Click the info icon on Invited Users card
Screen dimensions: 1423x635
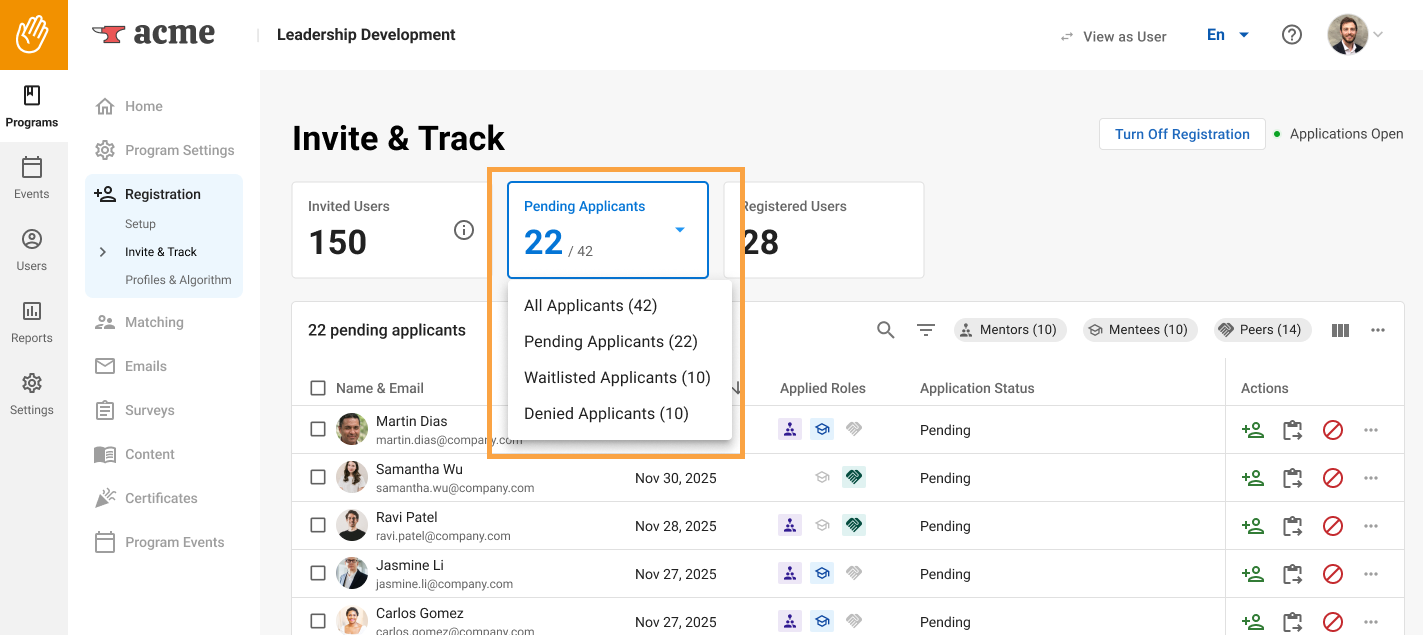[x=464, y=230]
